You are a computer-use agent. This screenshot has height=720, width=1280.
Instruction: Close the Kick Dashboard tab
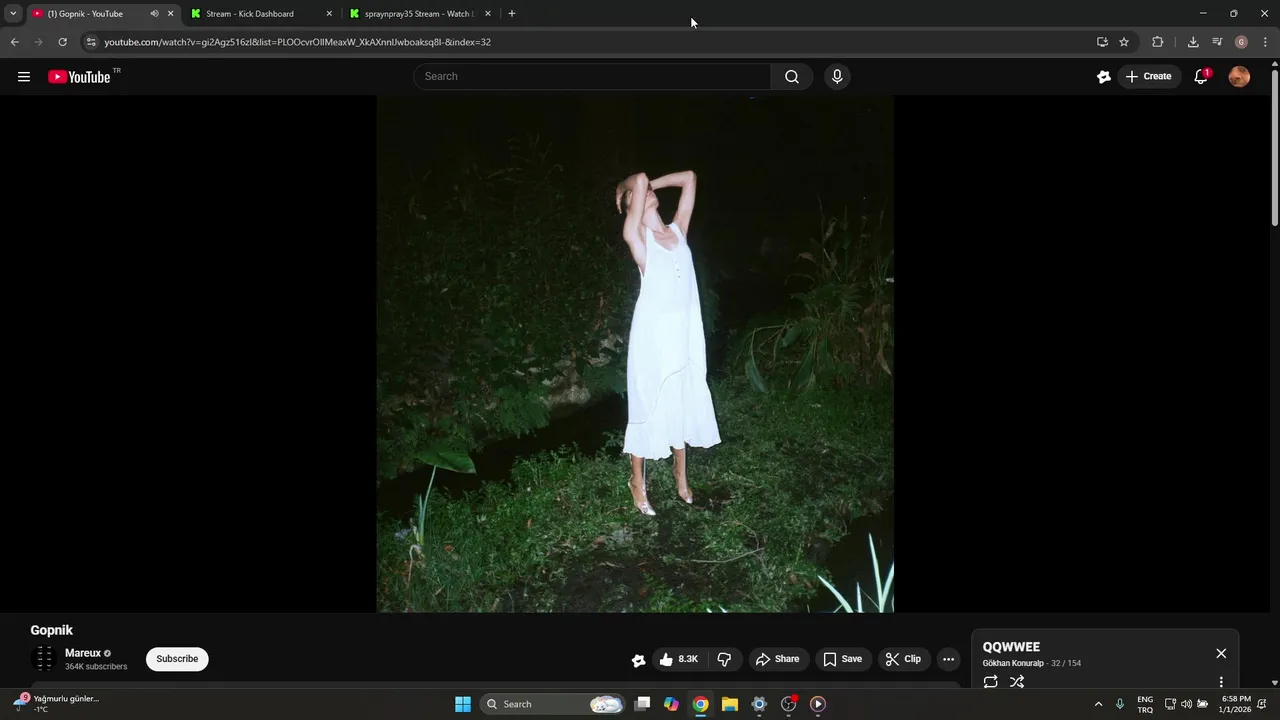click(x=329, y=14)
